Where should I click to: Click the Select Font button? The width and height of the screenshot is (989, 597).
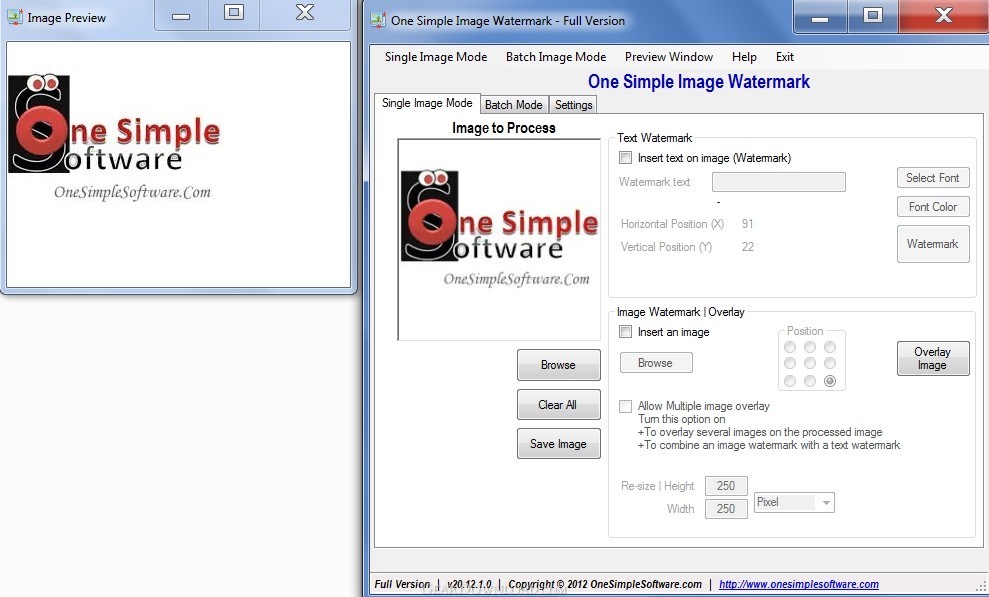pyautogui.click(x=933, y=178)
